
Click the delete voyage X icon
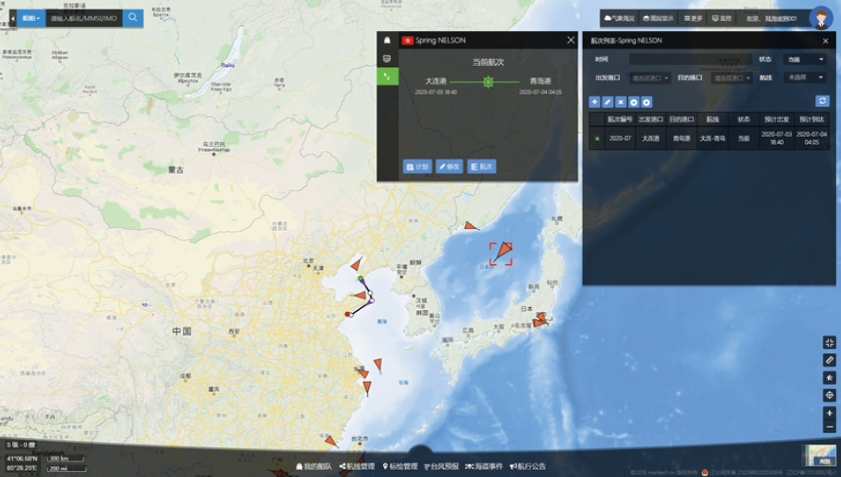point(620,102)
